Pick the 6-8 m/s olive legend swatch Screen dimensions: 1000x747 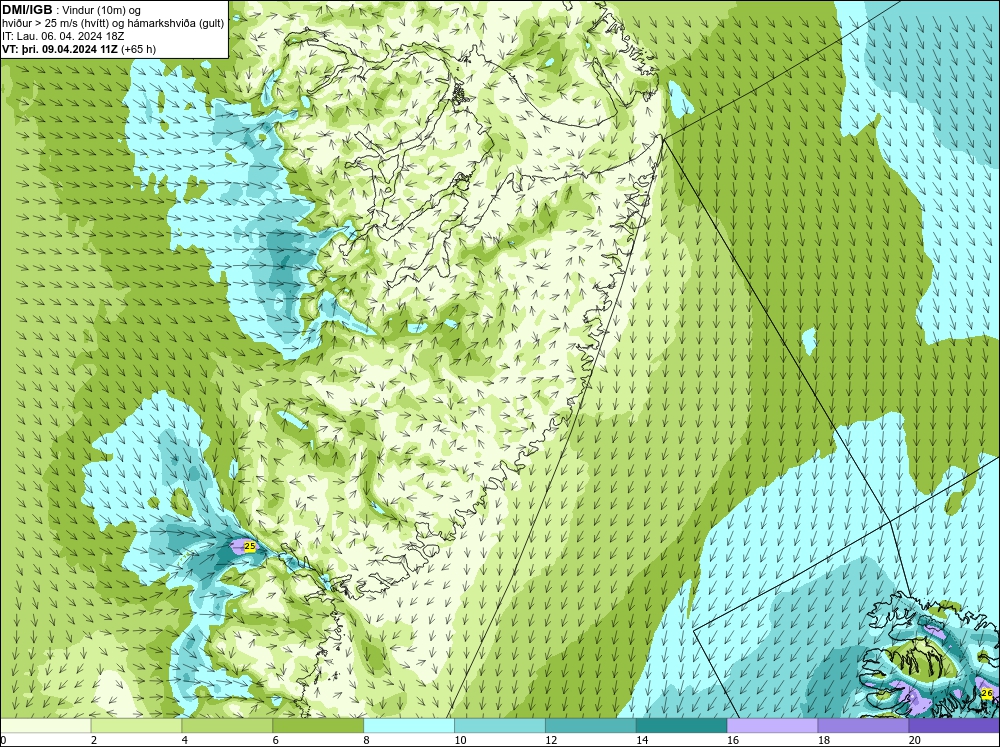pyautogui.click(x=318, y=726)
